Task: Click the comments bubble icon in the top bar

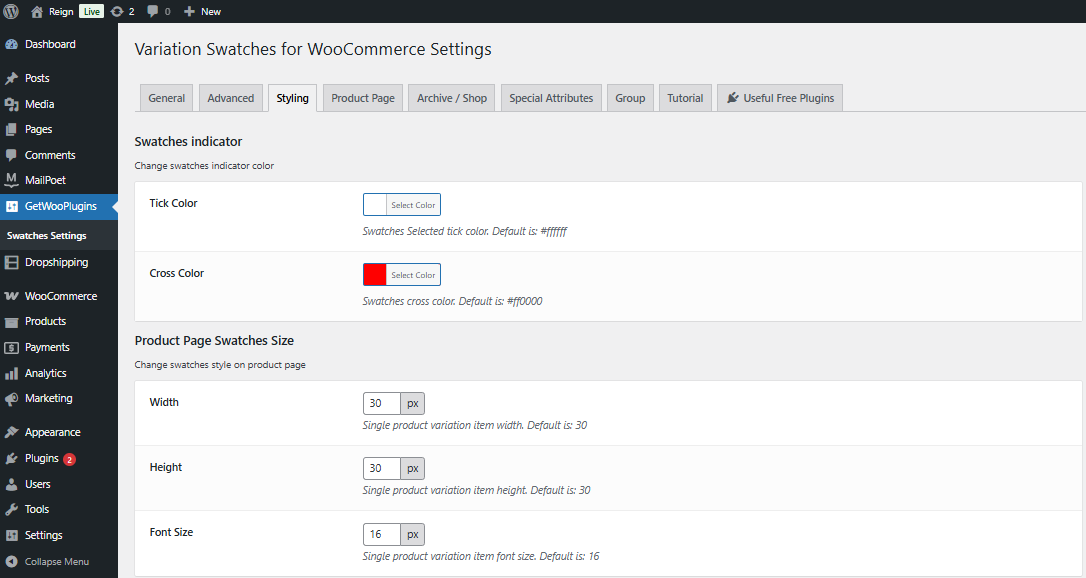Action: [x=151, y=11]
